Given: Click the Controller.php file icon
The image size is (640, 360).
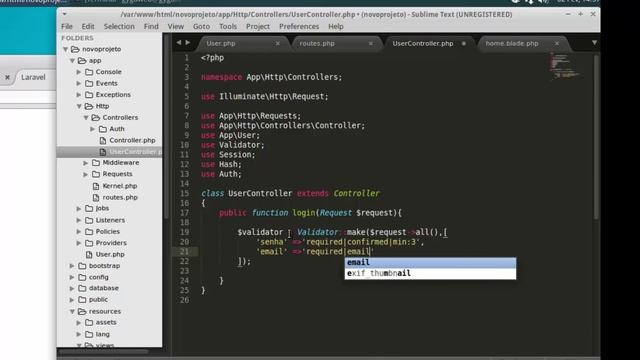Looking at the screenshot, I should 103,140.
